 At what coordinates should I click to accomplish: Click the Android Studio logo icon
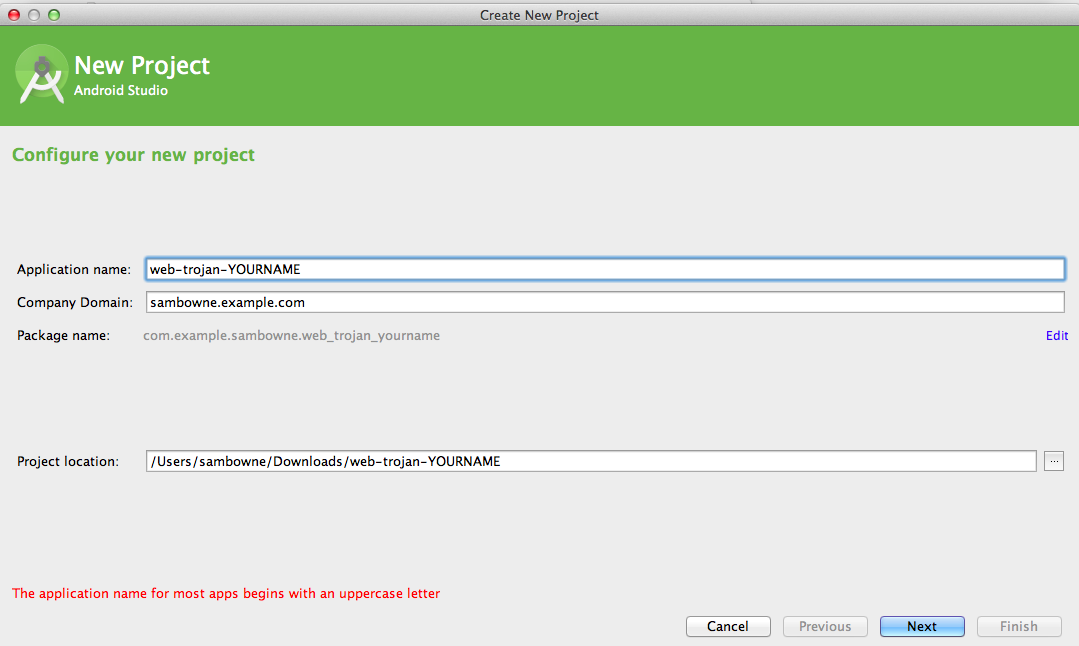[x=41, y=74]
